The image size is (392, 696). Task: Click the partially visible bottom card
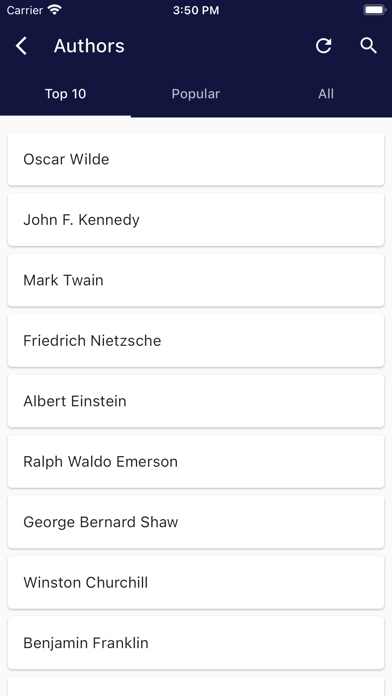196,687
